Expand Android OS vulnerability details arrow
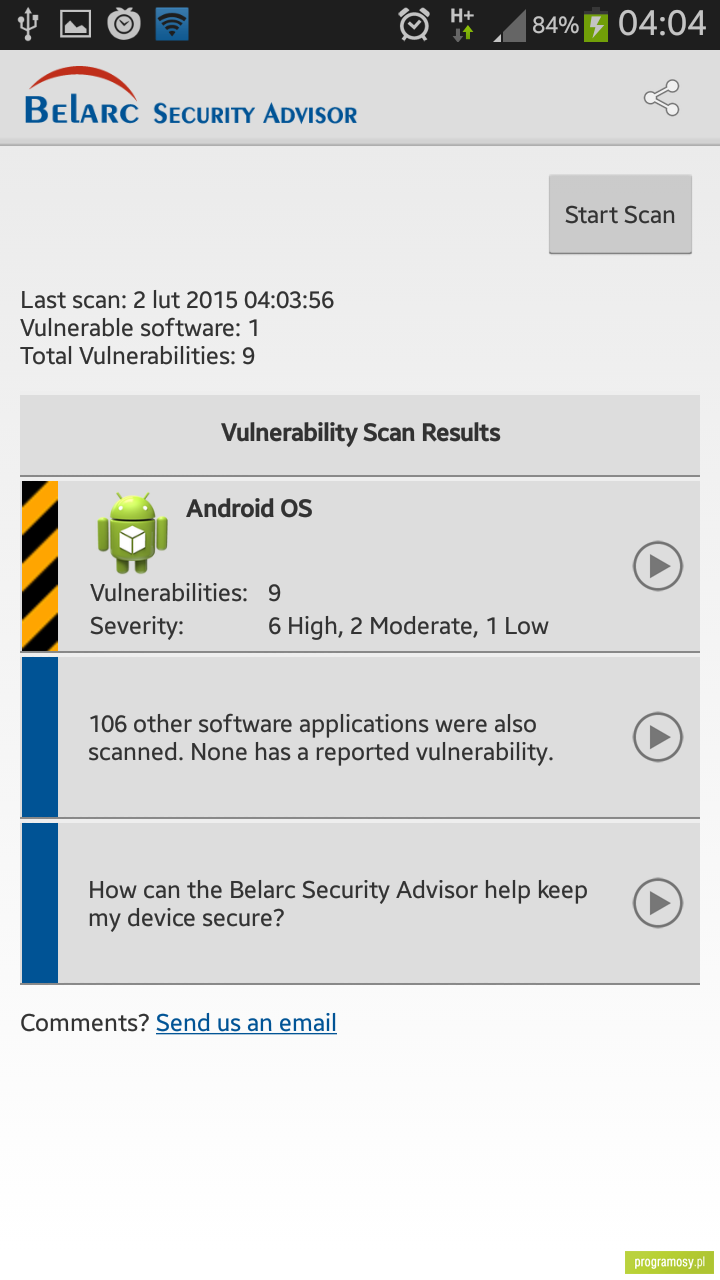Image resolution: width=720 pixels, height=1280 pixels. point(658,567)
